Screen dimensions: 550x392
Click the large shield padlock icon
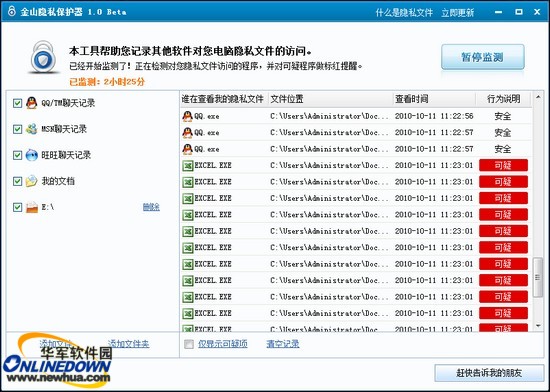coord(43,58)
